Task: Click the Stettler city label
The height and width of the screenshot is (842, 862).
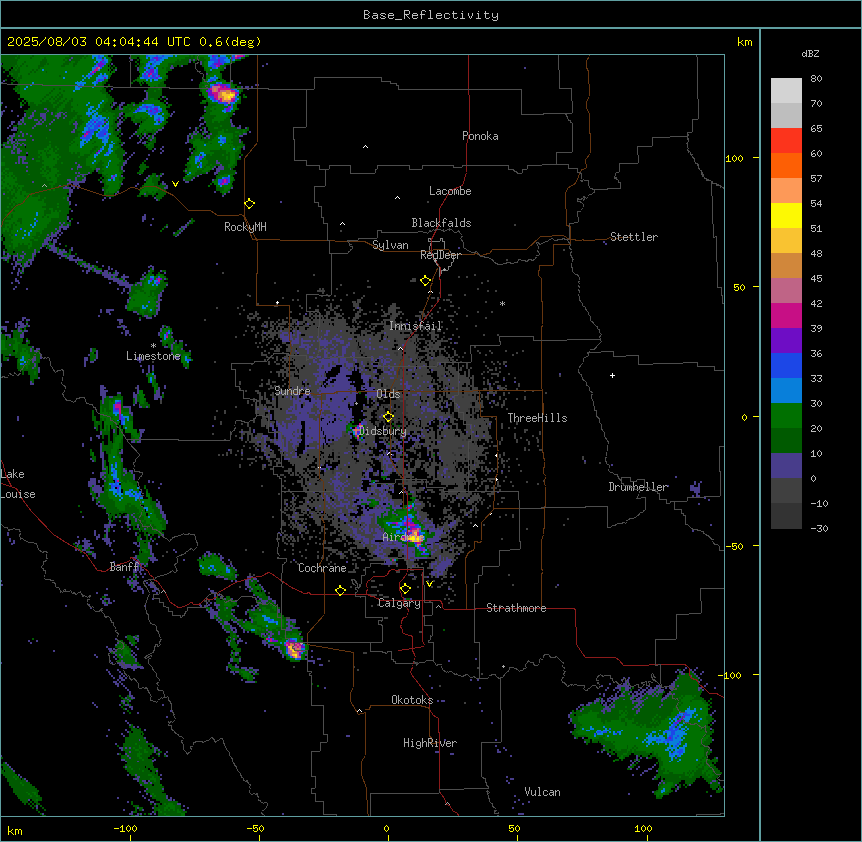Action: pos(634,237)
